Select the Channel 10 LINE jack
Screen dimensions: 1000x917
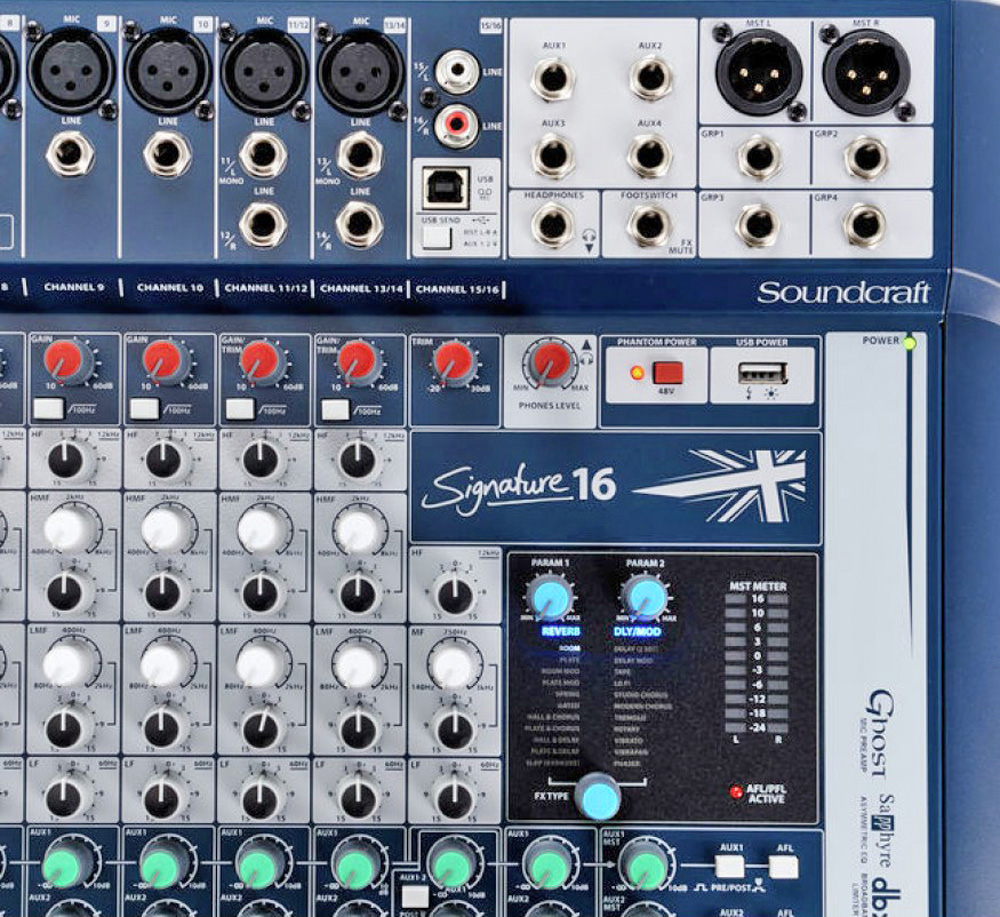(x=167, y=154)
